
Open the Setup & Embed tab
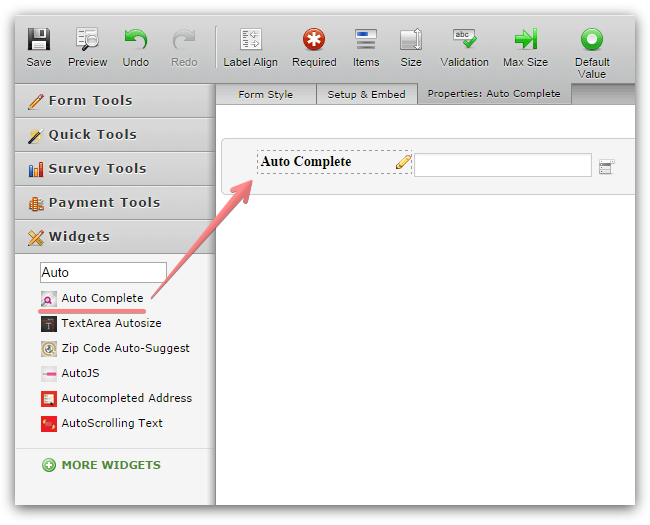(x=366, y=95)
